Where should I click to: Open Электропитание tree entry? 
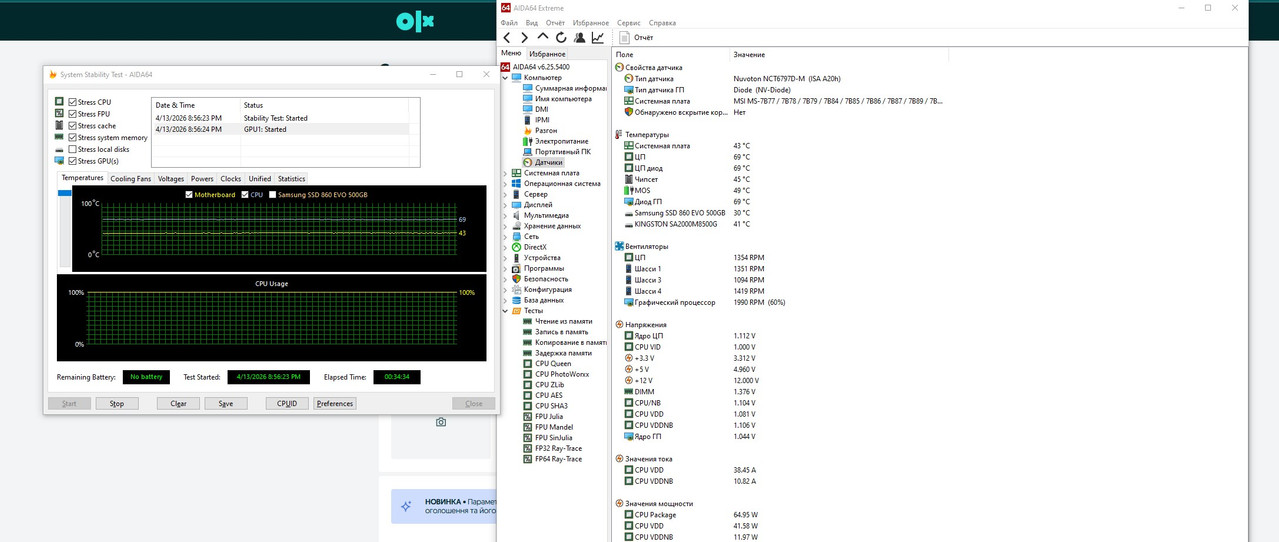coord(562,141)
